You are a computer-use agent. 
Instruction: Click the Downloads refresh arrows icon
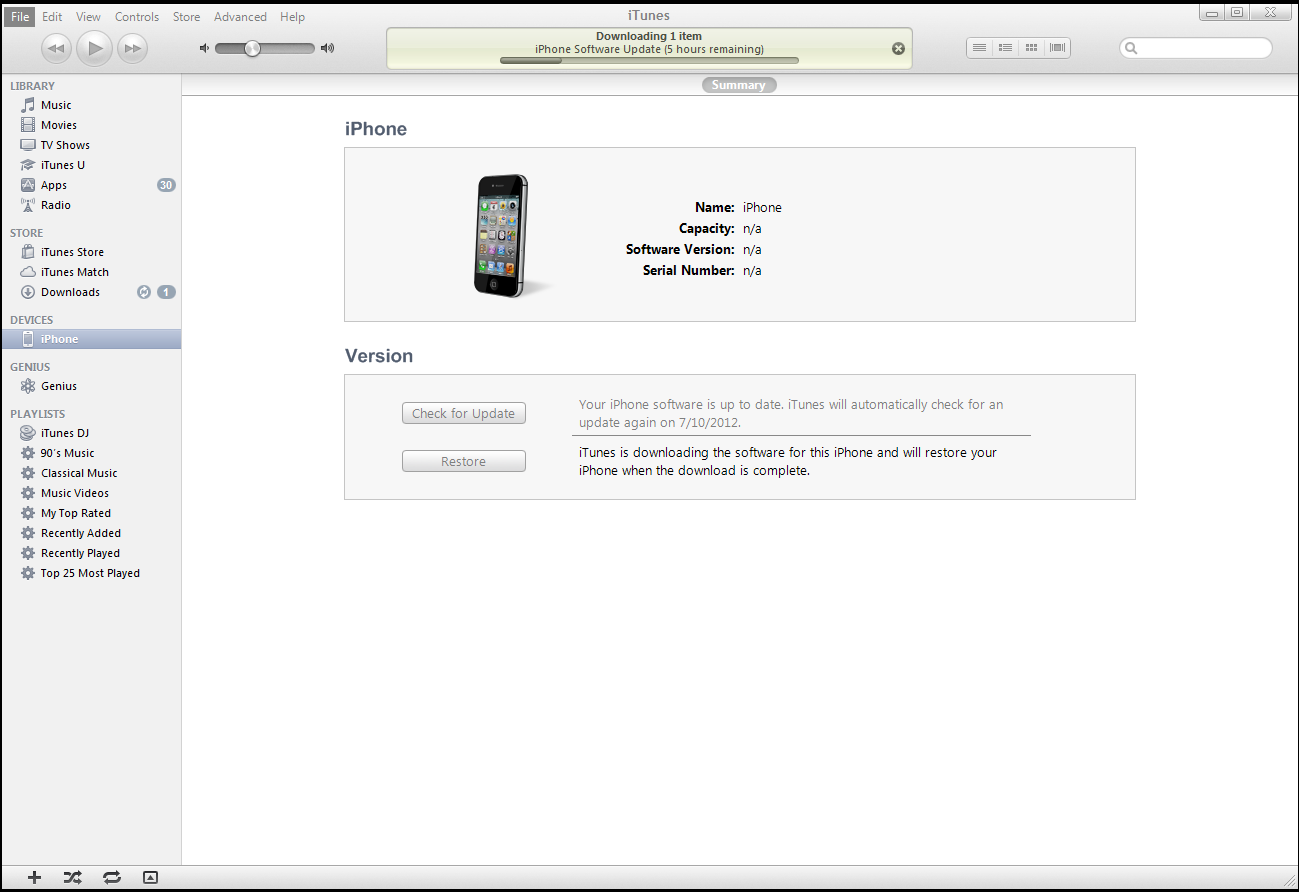(144, 292)
